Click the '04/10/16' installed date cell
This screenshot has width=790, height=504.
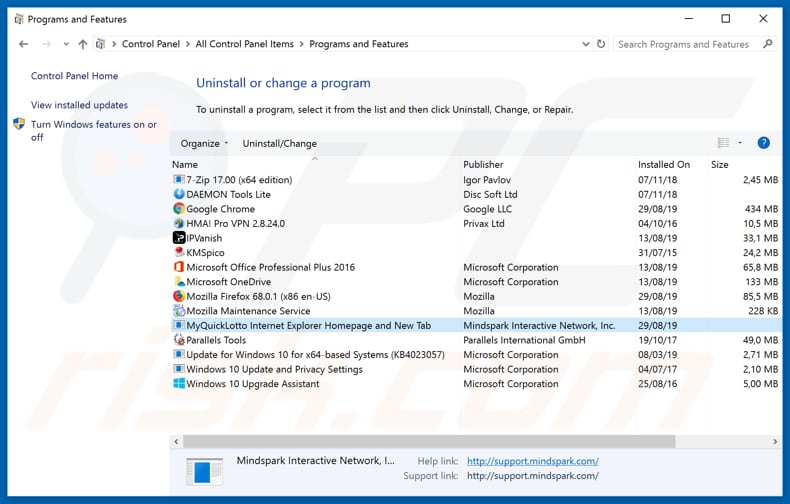657,223
